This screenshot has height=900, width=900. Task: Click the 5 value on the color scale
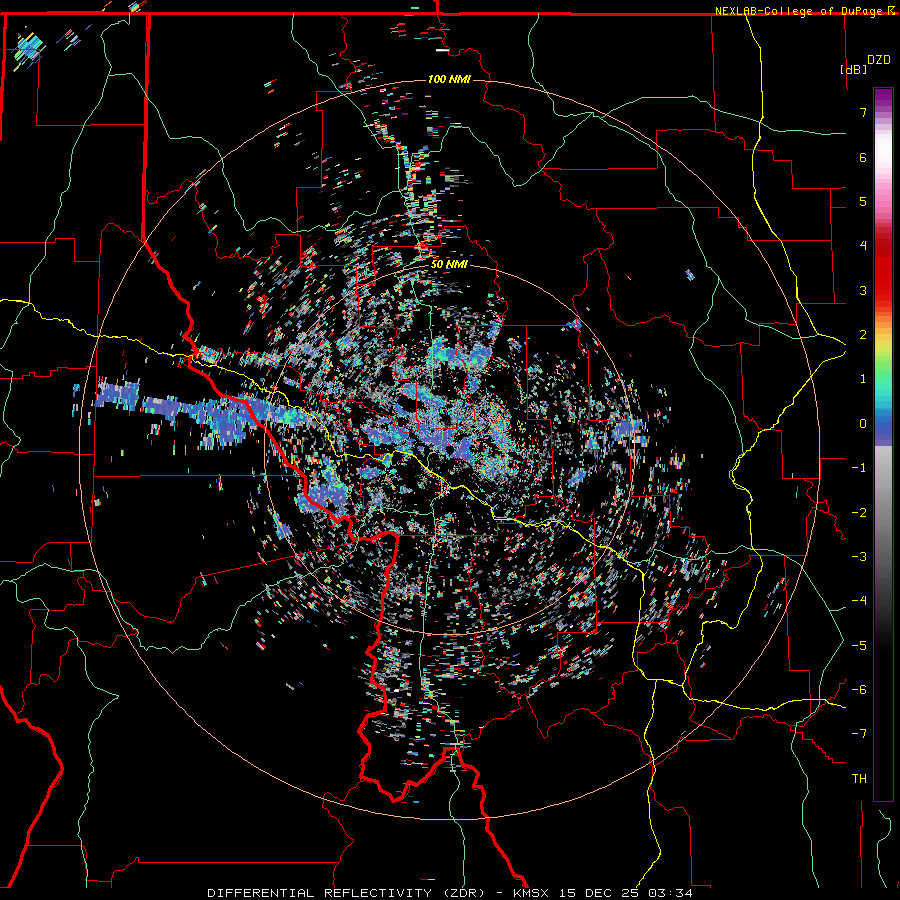[863, 201]
